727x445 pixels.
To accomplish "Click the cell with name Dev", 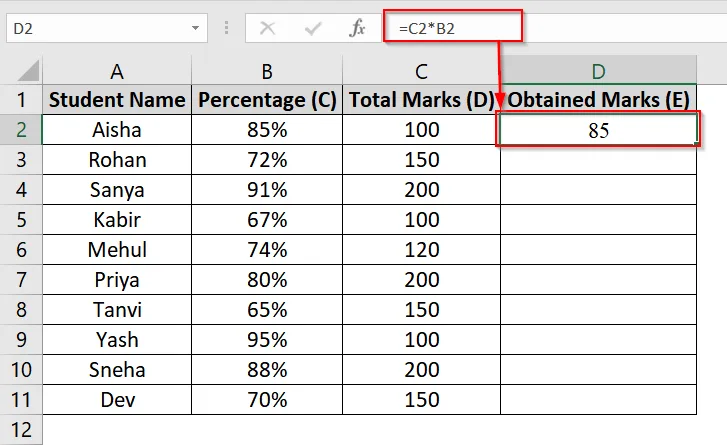I will pyautogui.click(x=117, y=400).
